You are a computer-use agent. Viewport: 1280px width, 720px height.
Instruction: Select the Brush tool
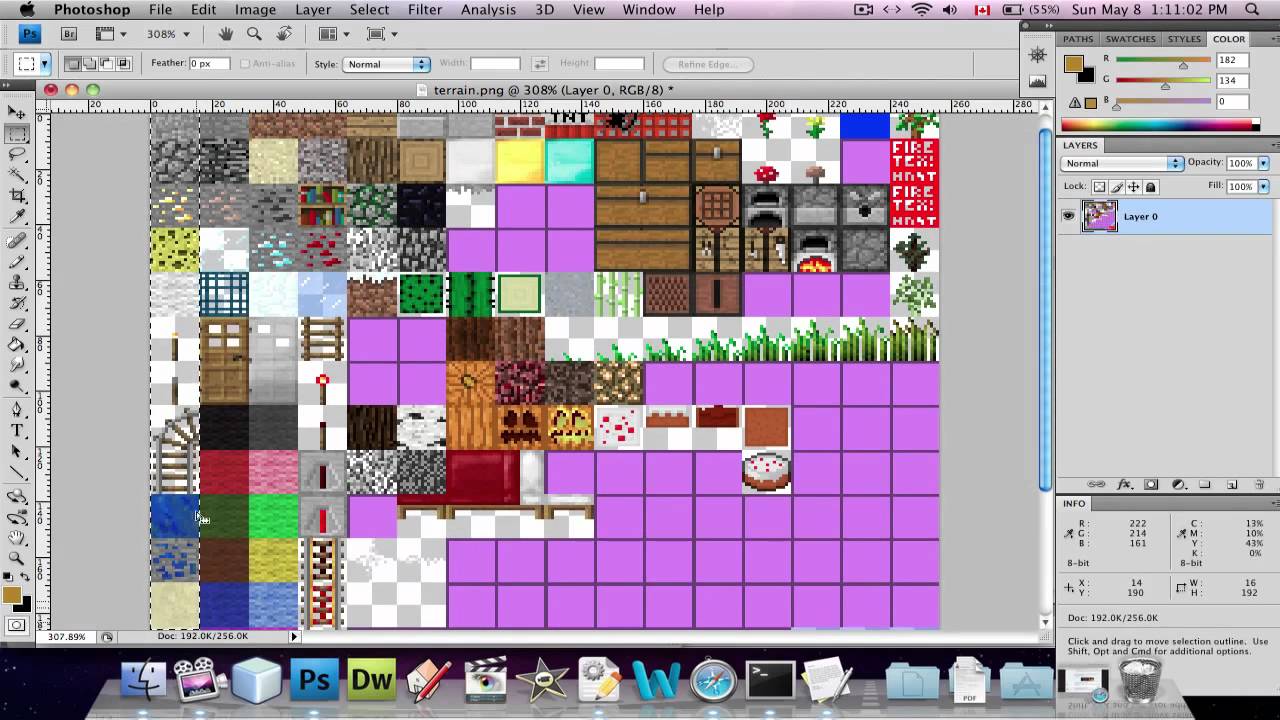(x=17, y=262)
